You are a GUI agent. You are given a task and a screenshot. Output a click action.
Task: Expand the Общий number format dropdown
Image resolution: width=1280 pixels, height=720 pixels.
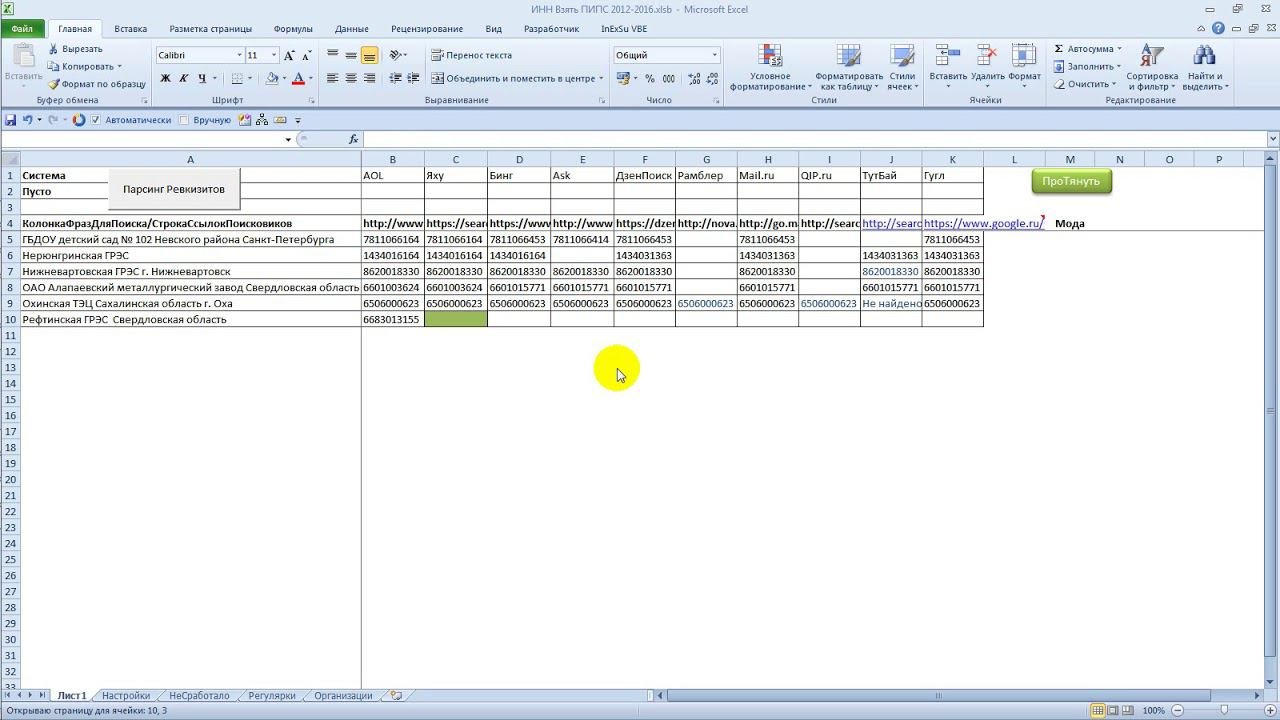point(714,55)
